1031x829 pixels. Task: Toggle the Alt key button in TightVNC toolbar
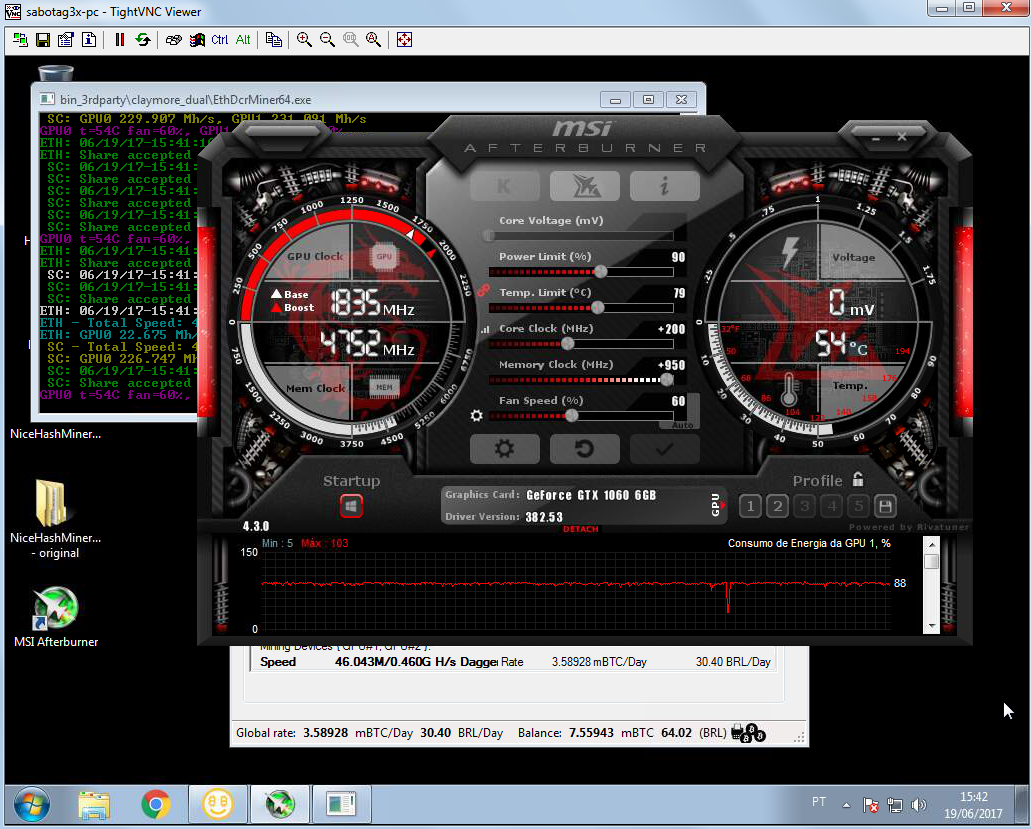(243, 40)
